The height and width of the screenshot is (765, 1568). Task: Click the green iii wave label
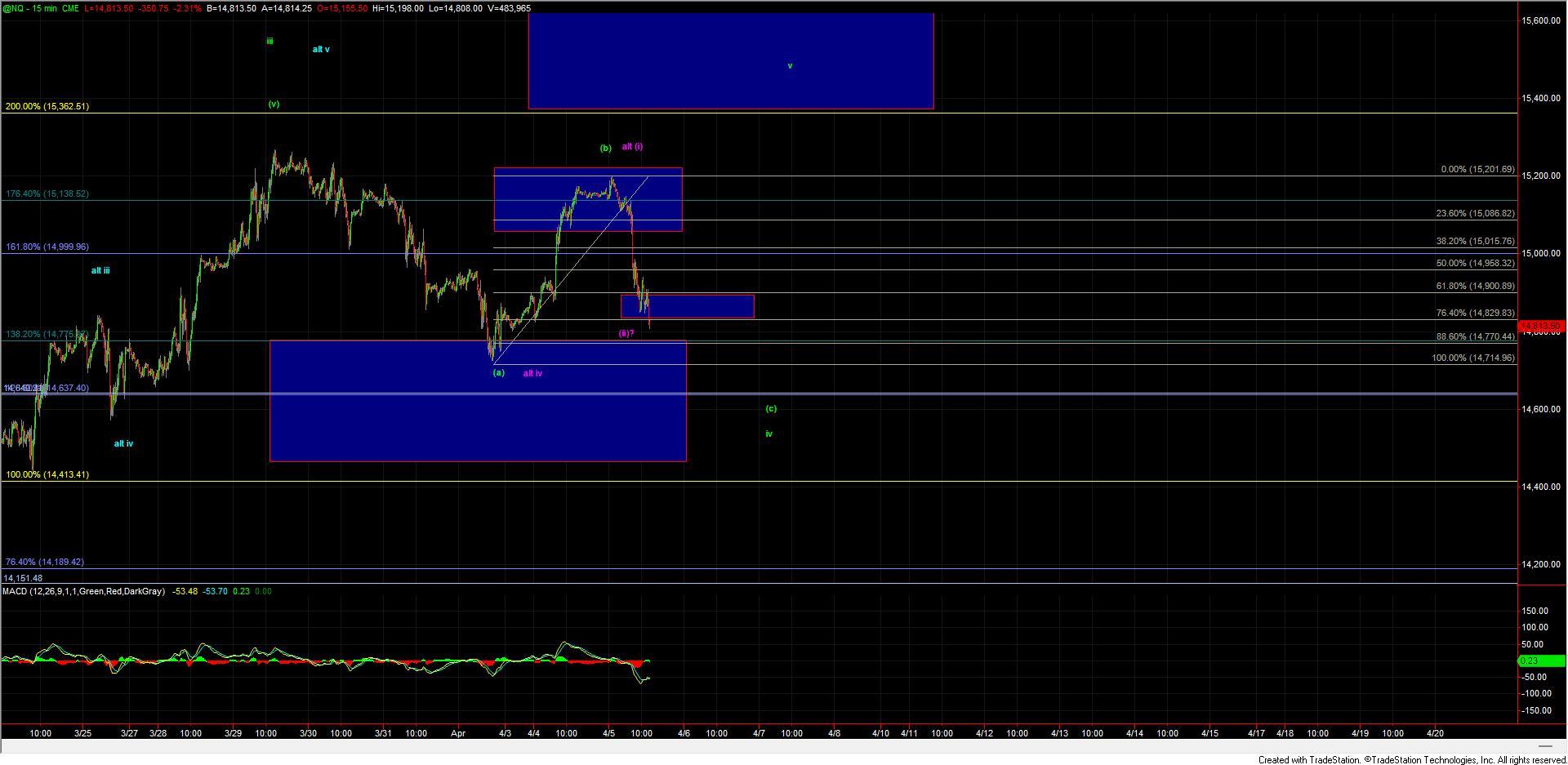(269, 41)
